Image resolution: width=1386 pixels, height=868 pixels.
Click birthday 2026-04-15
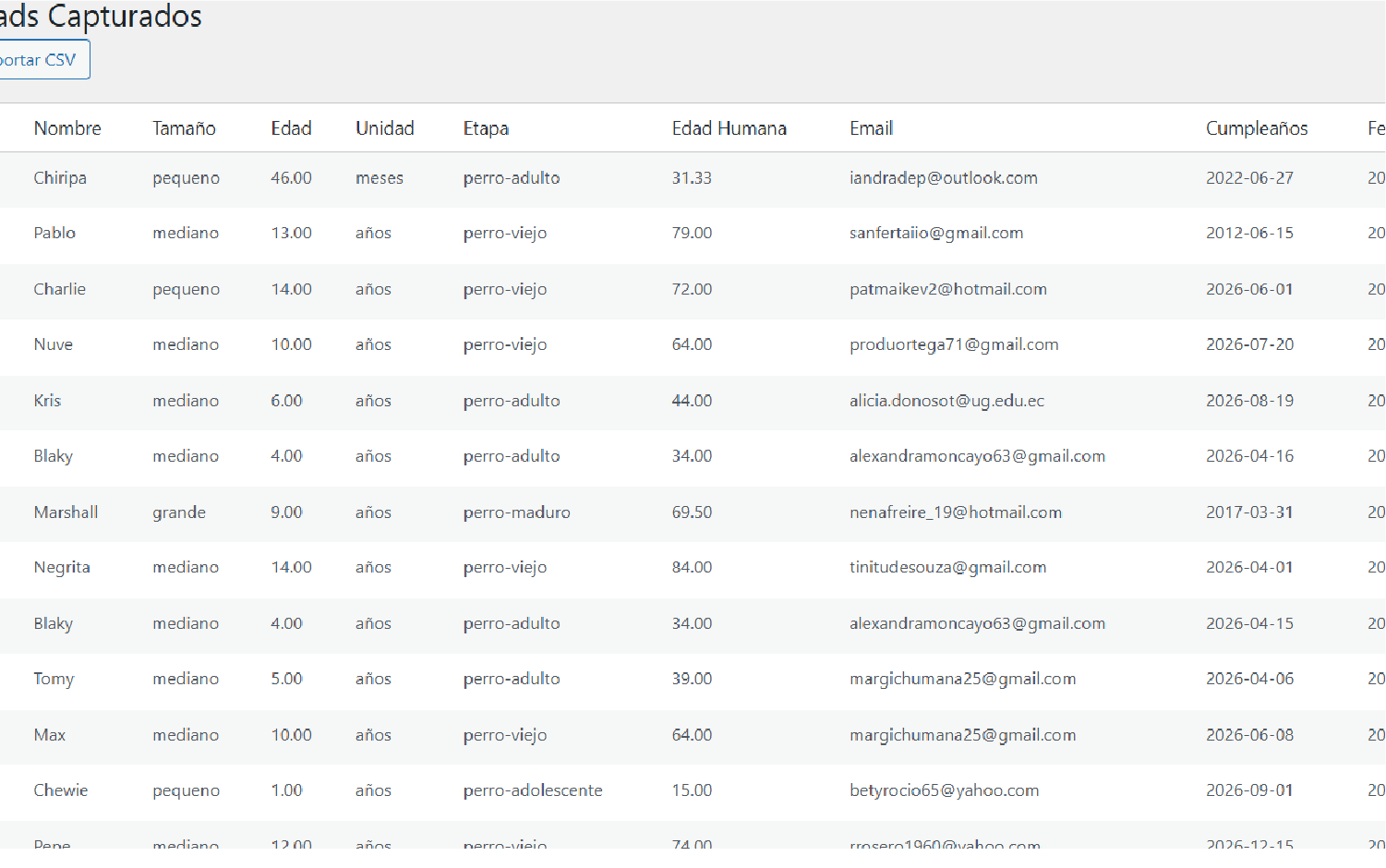pyautogui.click(x=1249, y=623)
